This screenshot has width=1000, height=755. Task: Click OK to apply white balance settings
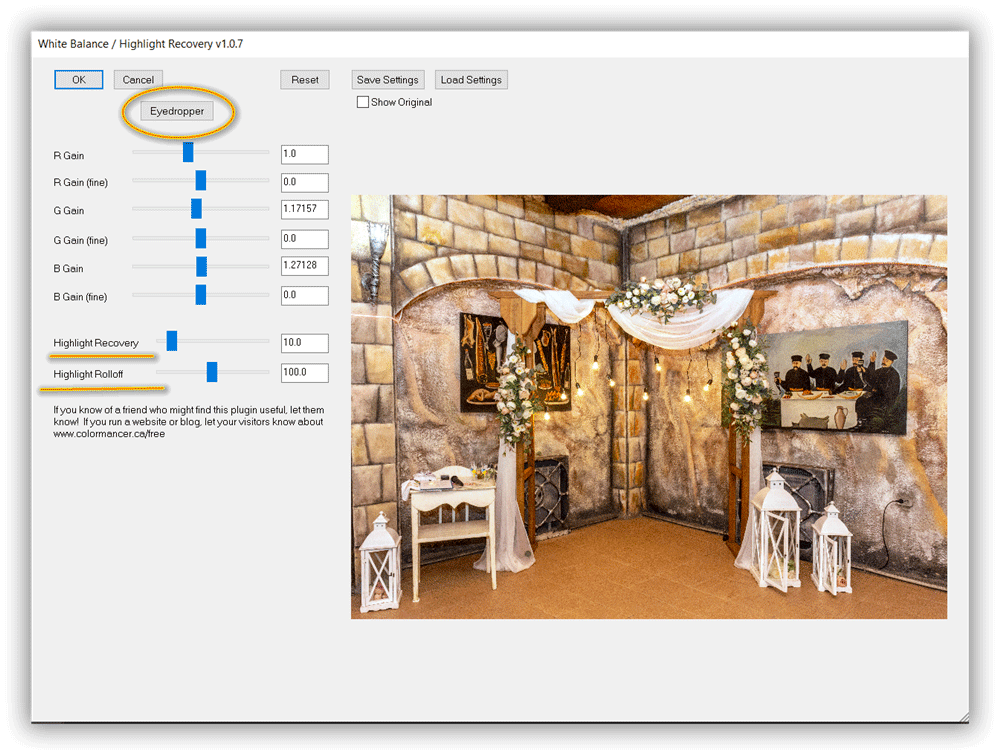78,79
